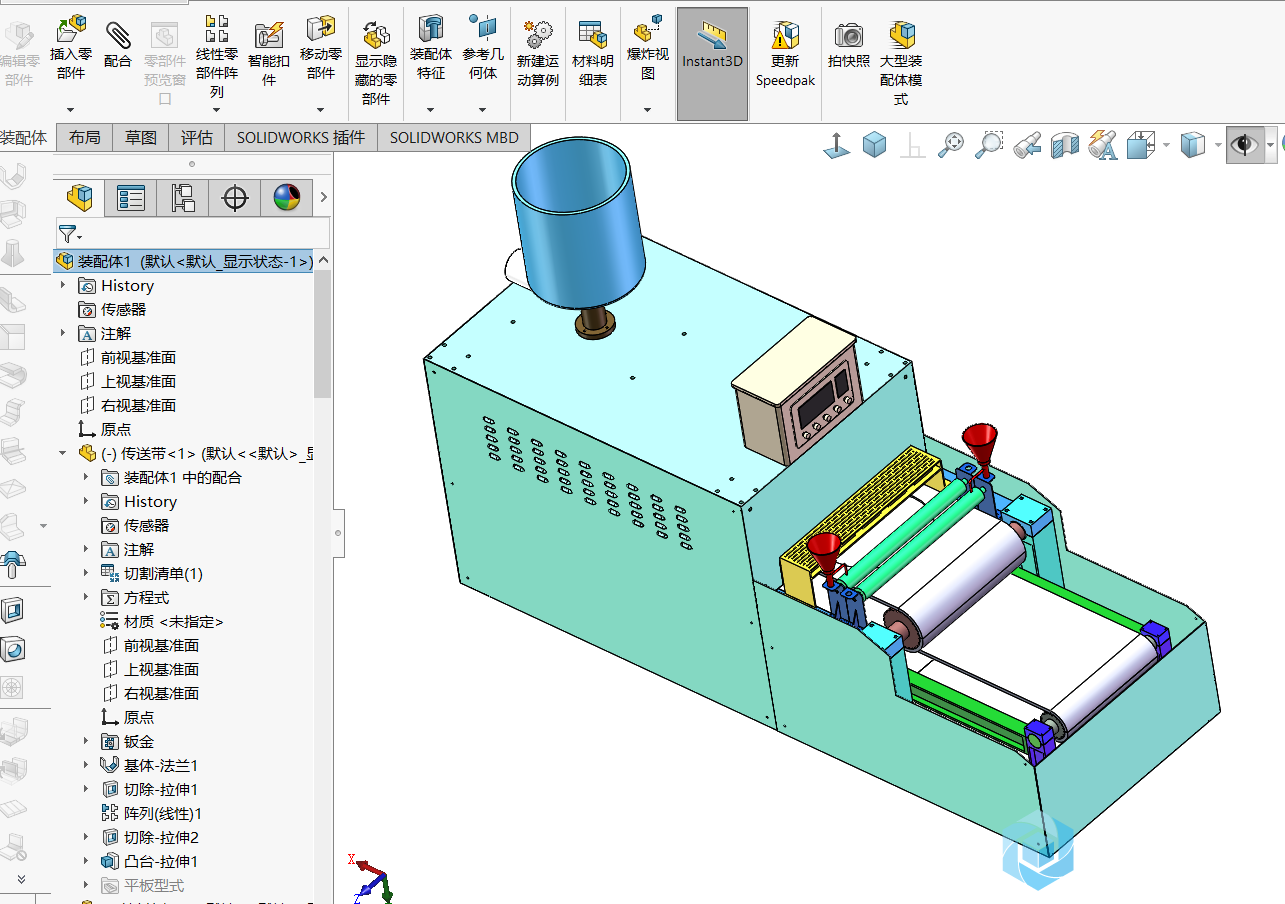1285x904 pixels.
Task: Select the top-level 前视基准面 plane
Action: click(x=138, y=358)
